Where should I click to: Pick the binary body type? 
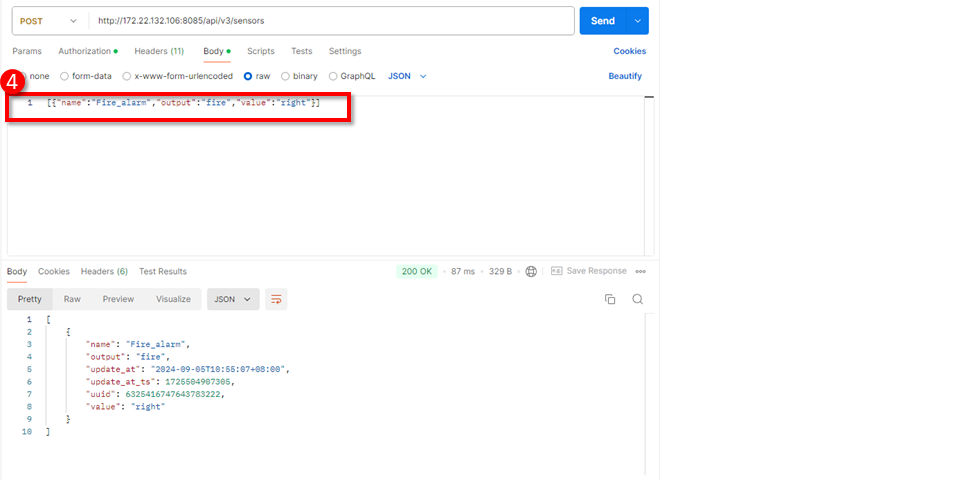pos(286,76)
